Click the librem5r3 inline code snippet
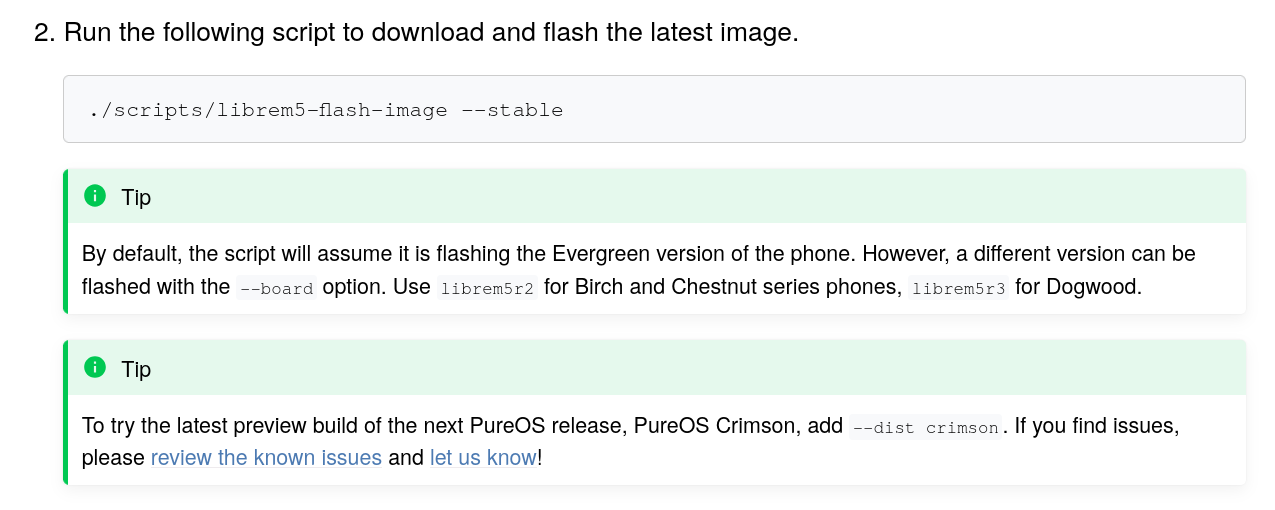Screen dimensions: 1275x510 (959, 288)
